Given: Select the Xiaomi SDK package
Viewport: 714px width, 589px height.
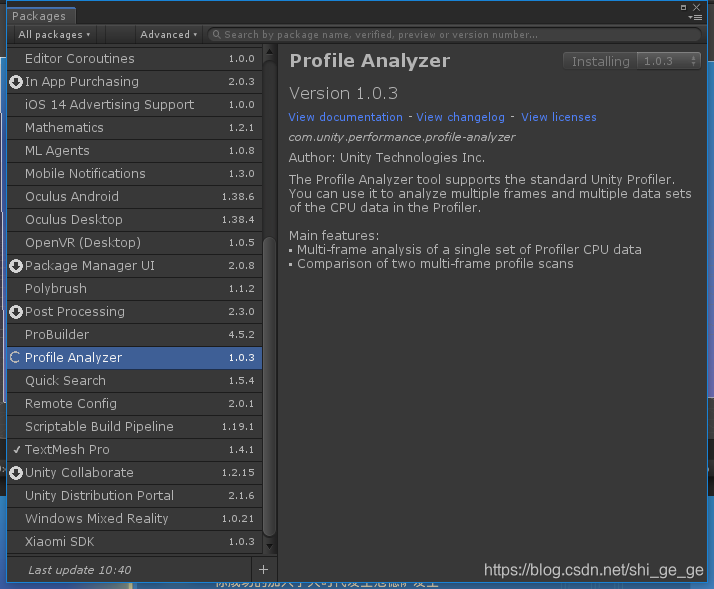Looking at the screenshot, I should 135,542.
